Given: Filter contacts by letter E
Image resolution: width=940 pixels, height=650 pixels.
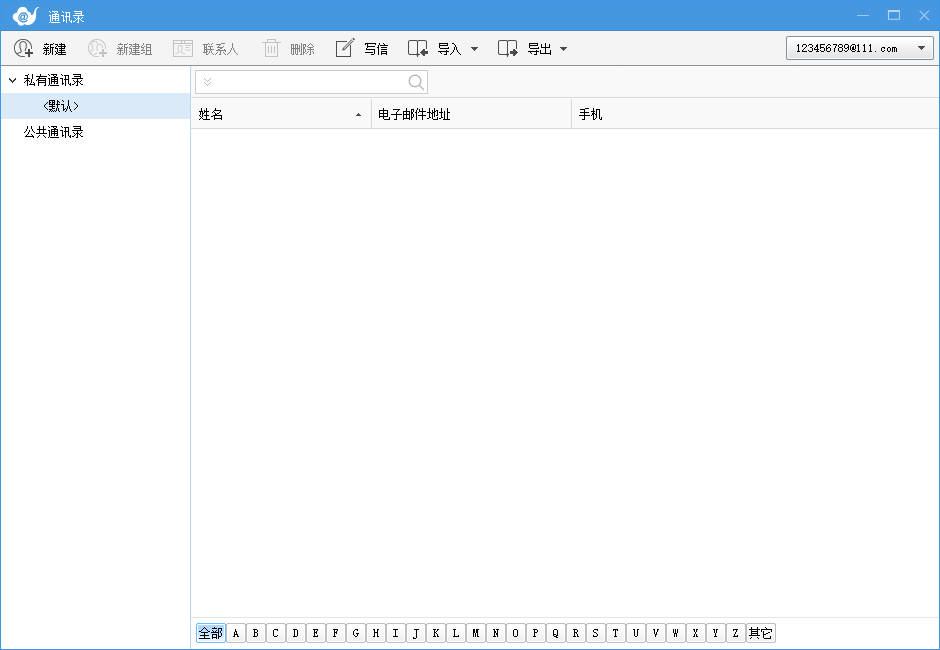Looking at the screenshot, I should pos(315,633).
